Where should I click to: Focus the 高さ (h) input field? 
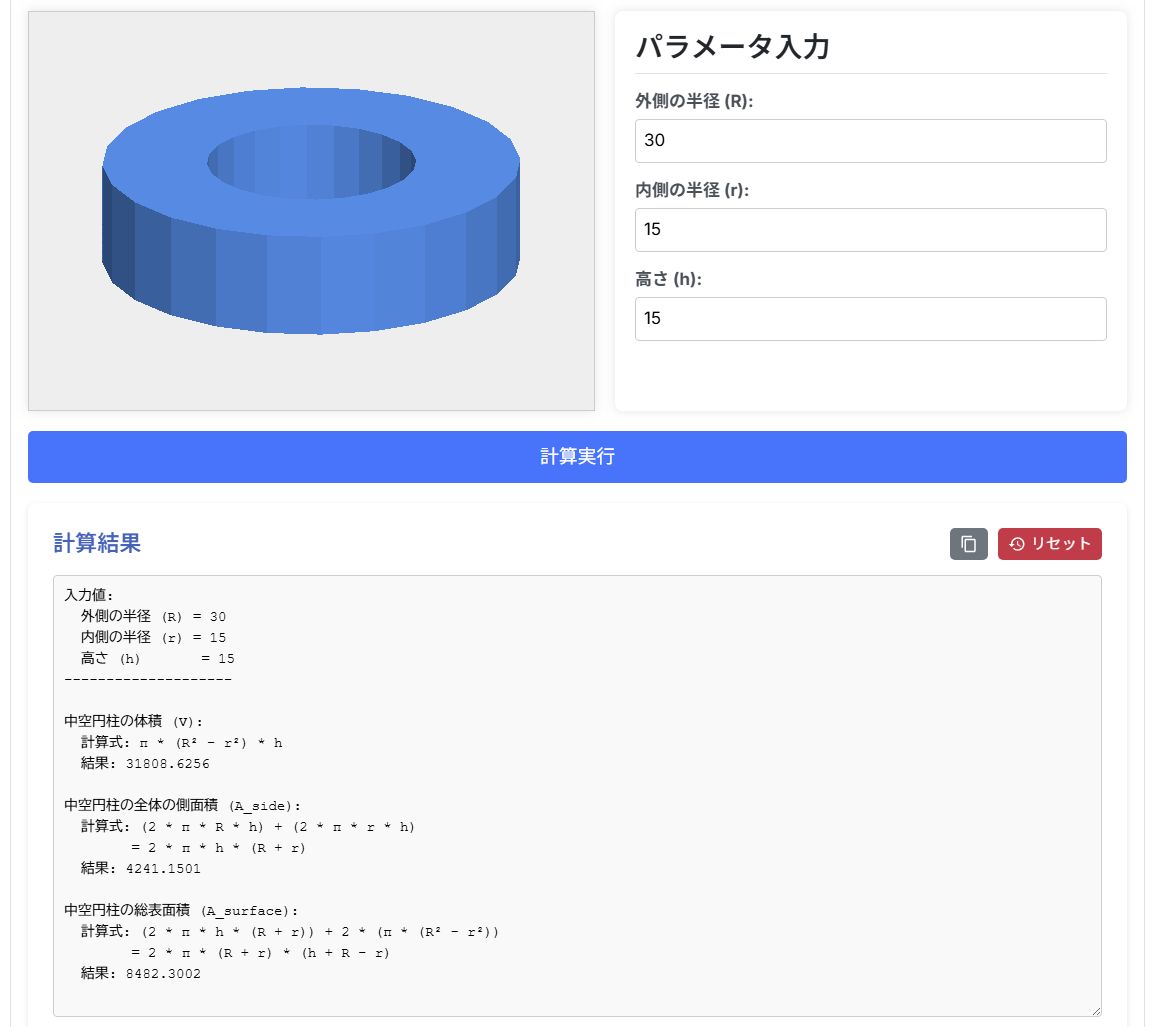[x=870, y=319]
